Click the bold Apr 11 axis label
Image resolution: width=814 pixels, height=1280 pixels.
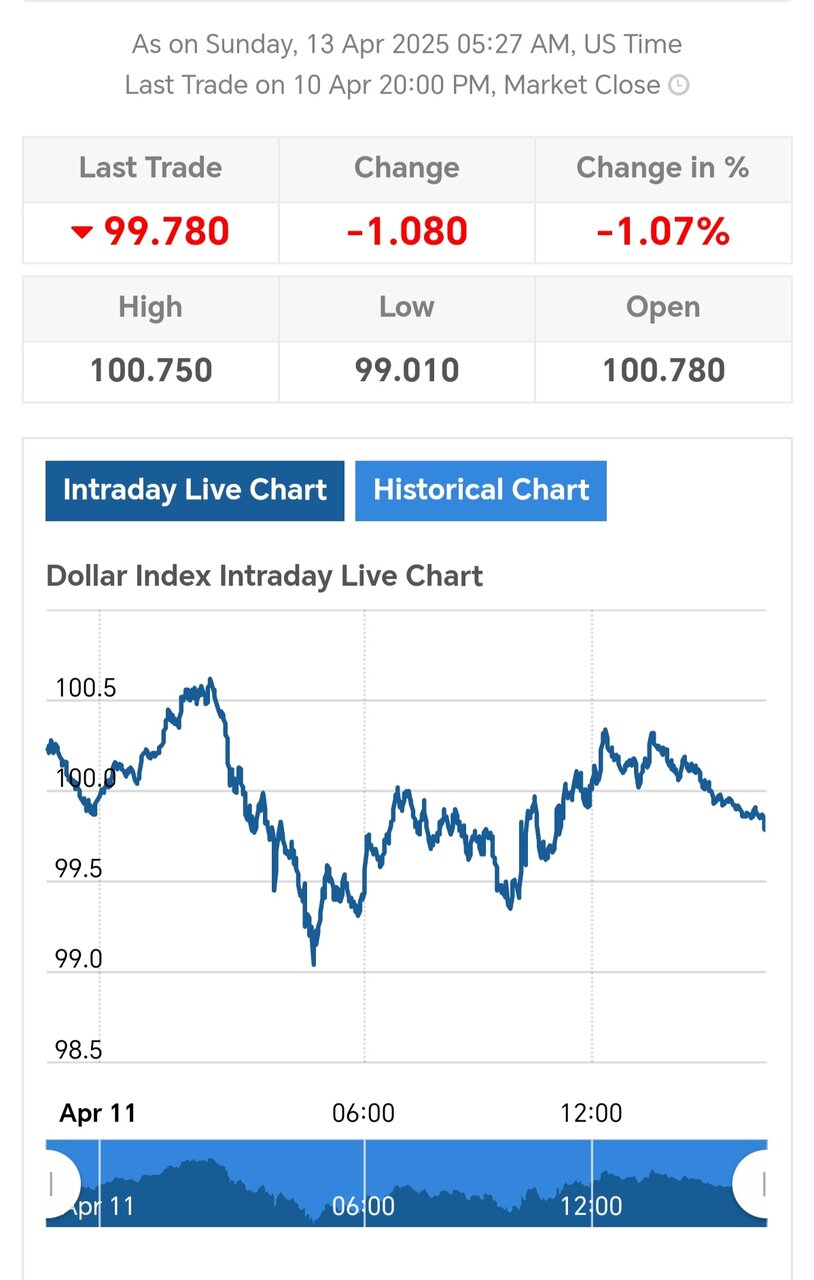pyautogui.click(x=98, y=1113)
